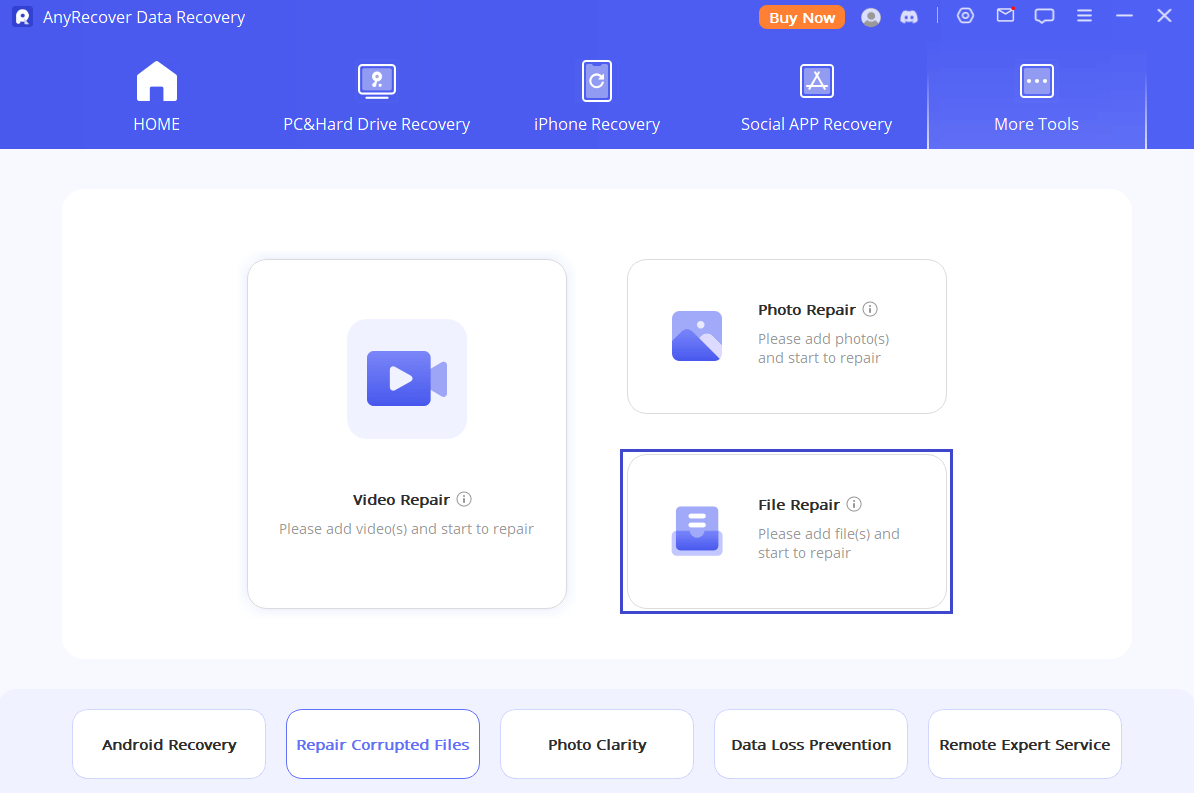1194x793 pixels.
Task: Open the hamburger menu
Action: (x=1084, y=16)
